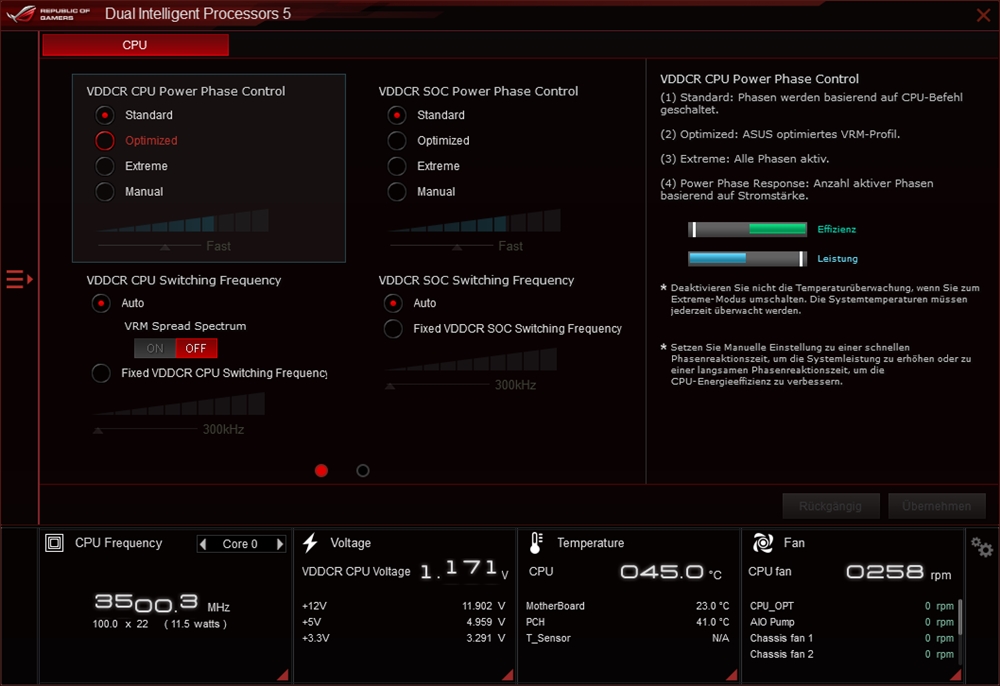Expand the CPU Frequency panel corner arrow
The image size is (1000, 686).
pos(283,675)
